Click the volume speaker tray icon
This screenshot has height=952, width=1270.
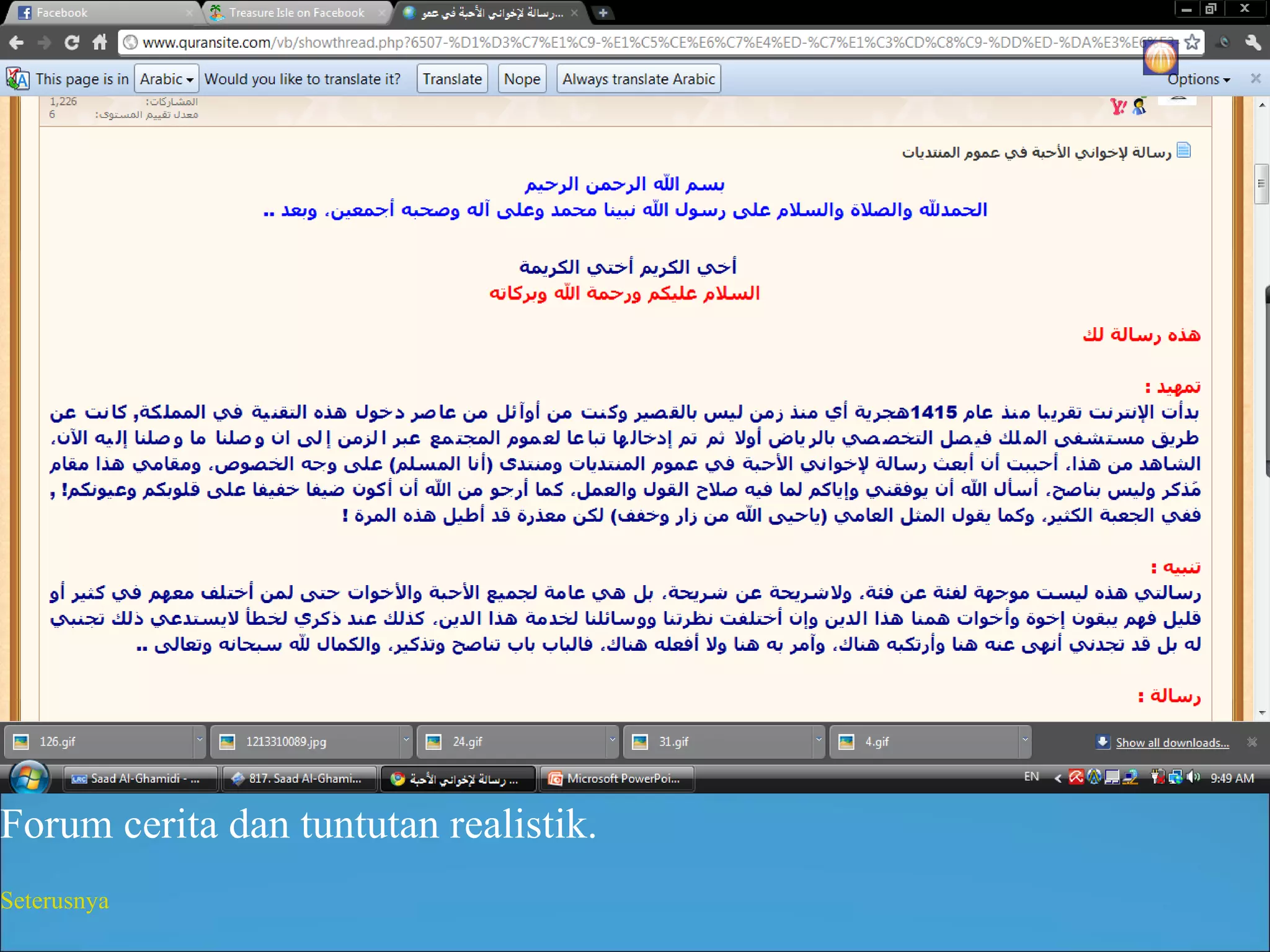coord(1193,777)
